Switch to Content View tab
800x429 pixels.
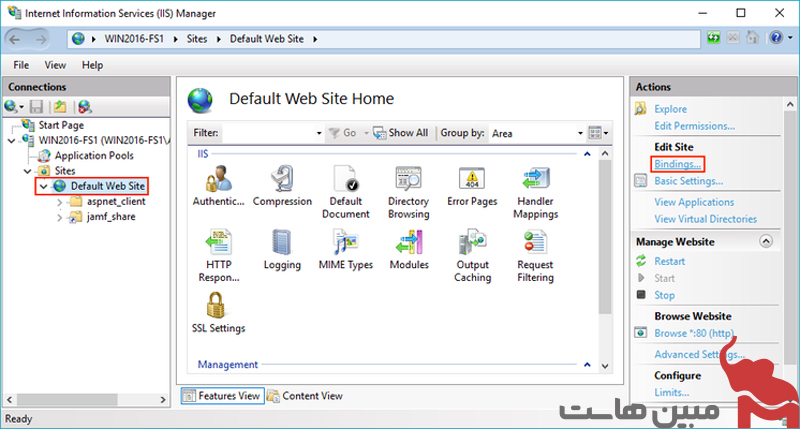tap(305, 396)
